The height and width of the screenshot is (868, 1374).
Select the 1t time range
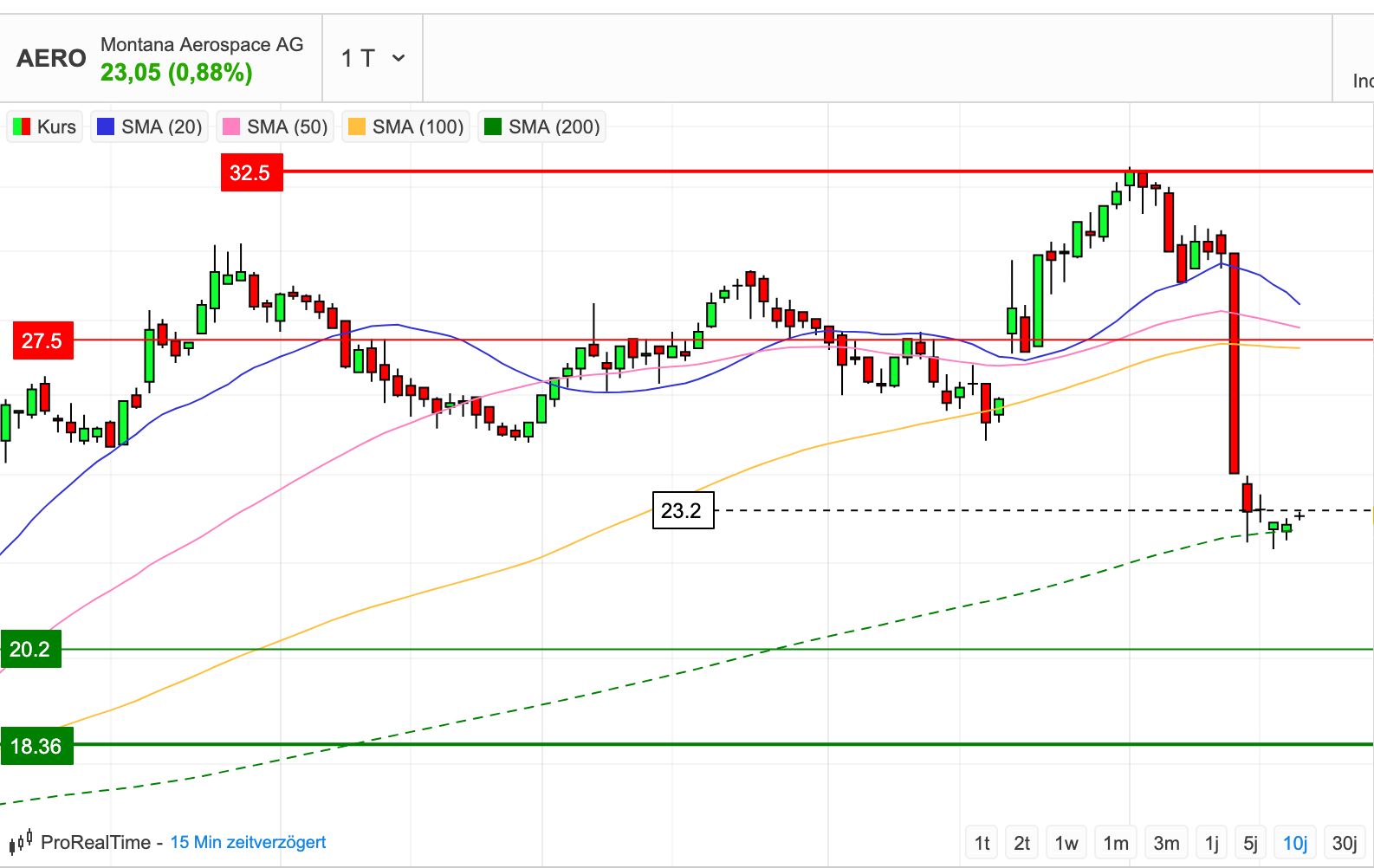(x=982, y=843)
